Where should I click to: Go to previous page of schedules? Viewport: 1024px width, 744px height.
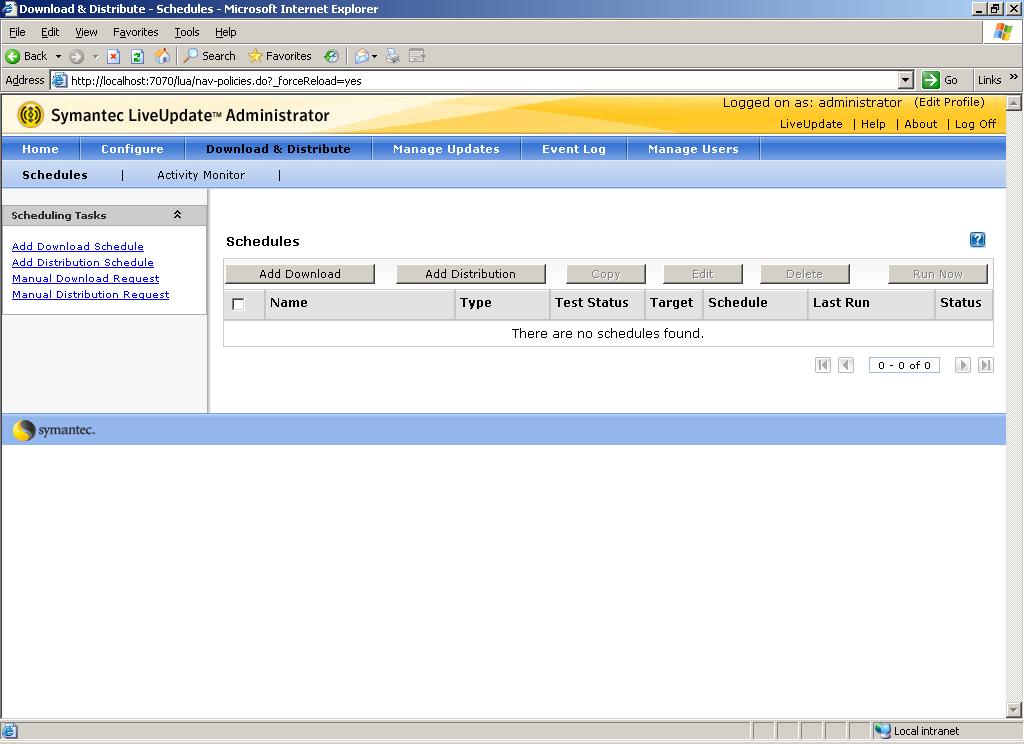coord(846,365)
